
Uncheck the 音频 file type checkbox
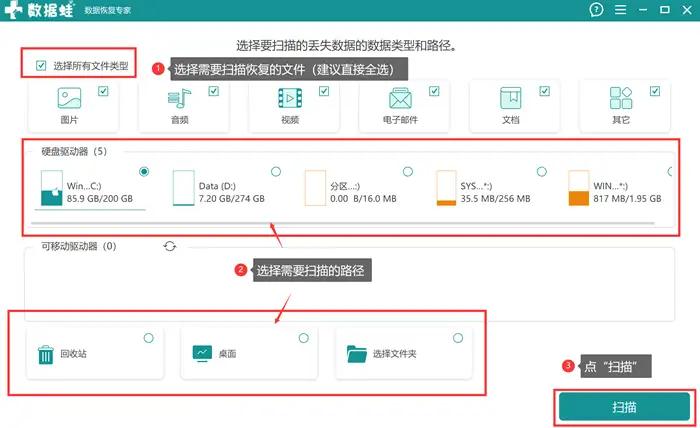[214, 91]
